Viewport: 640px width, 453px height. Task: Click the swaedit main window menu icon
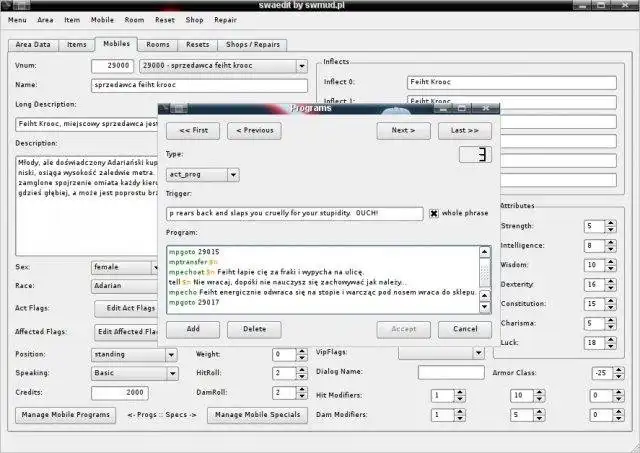tap(7, 6)
